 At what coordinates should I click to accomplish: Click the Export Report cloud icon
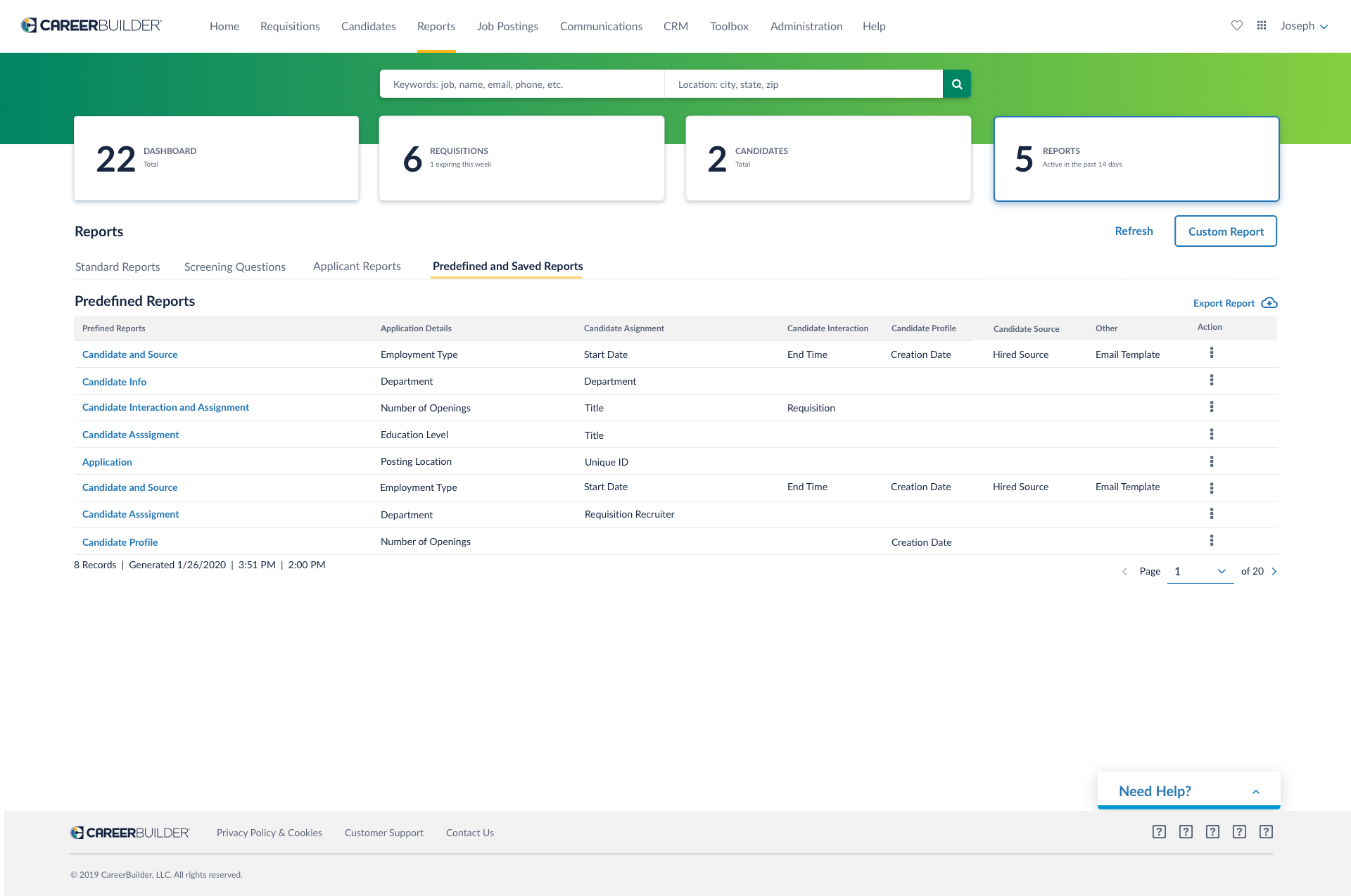coord(1269,303)
